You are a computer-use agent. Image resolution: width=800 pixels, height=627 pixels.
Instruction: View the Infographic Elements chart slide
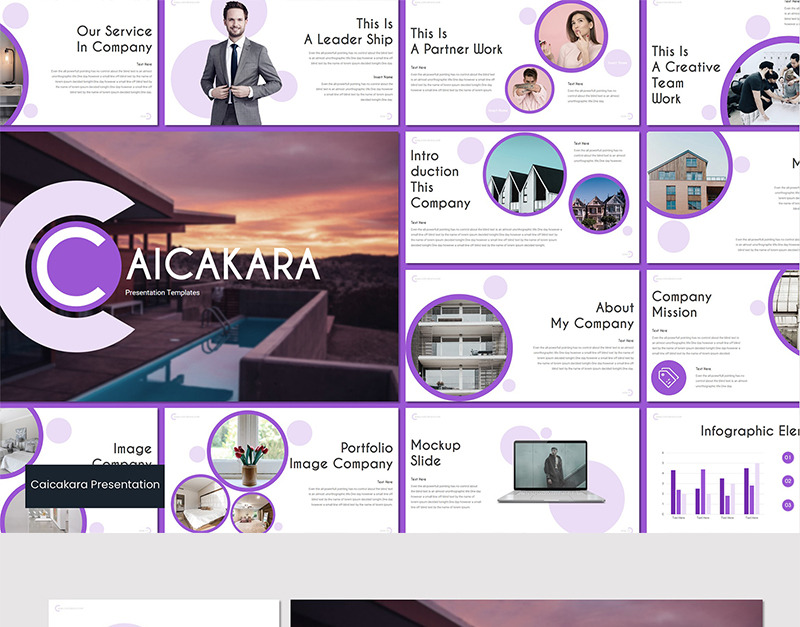pyautogui.click(x=723, y=470)
